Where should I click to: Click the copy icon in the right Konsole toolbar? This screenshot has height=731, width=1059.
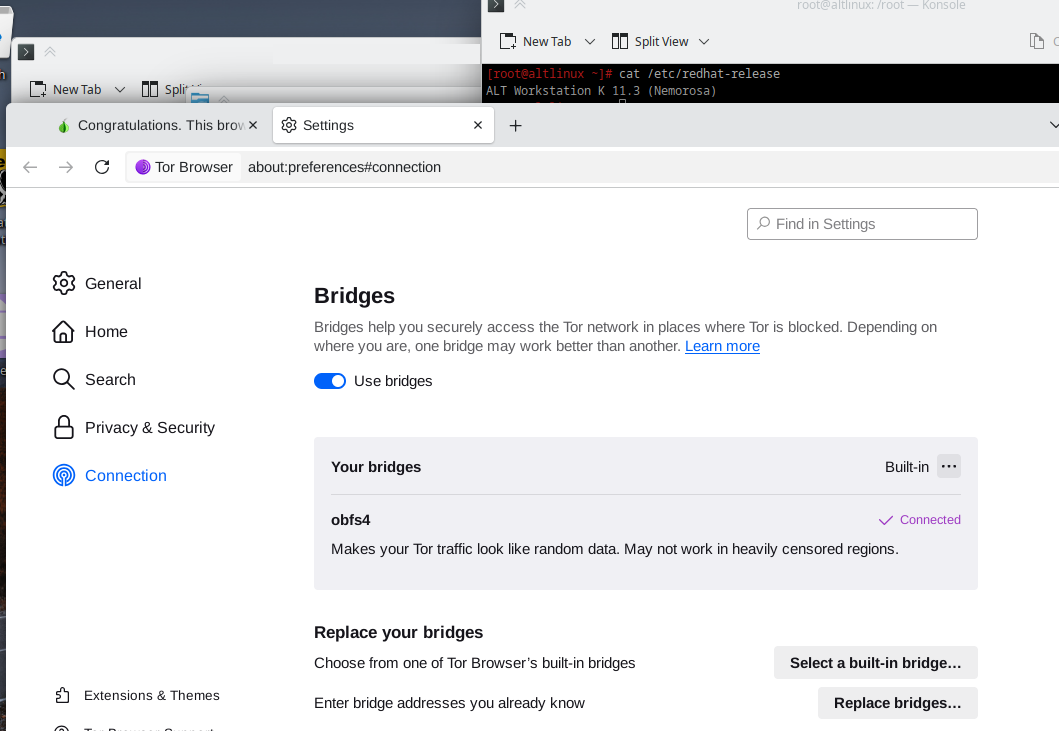click(x=1037, y=41)
